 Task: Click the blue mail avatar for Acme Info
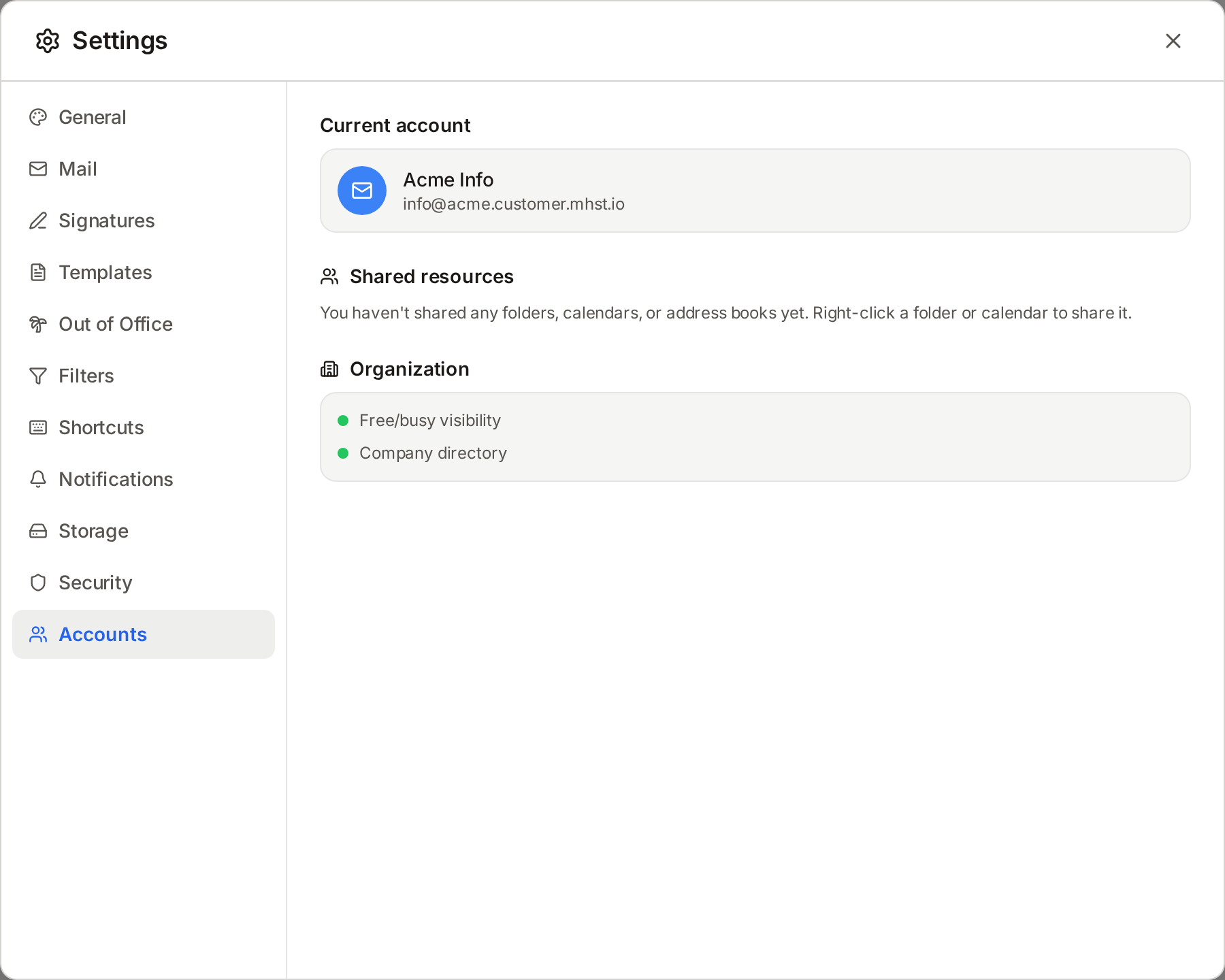coord(361,191)
